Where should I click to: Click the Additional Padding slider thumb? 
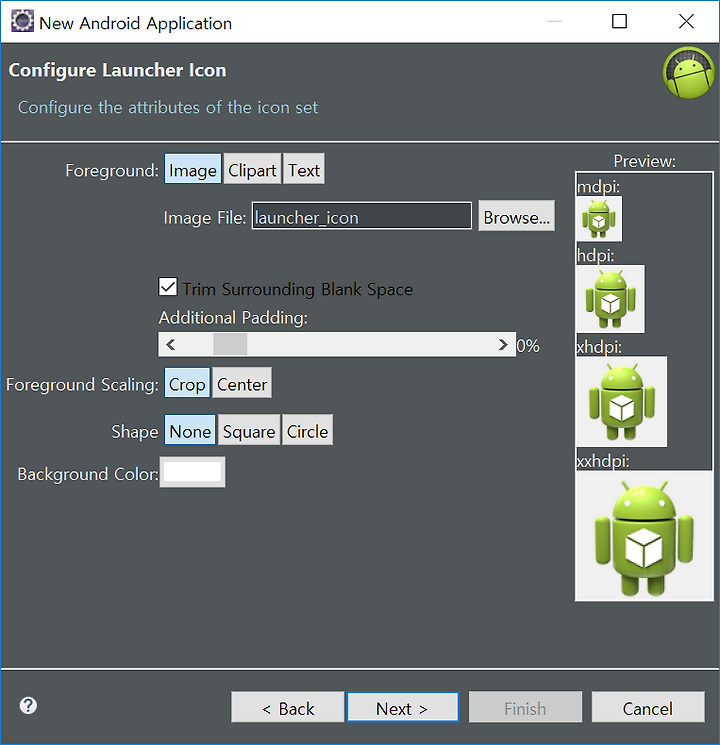point(230,344)
